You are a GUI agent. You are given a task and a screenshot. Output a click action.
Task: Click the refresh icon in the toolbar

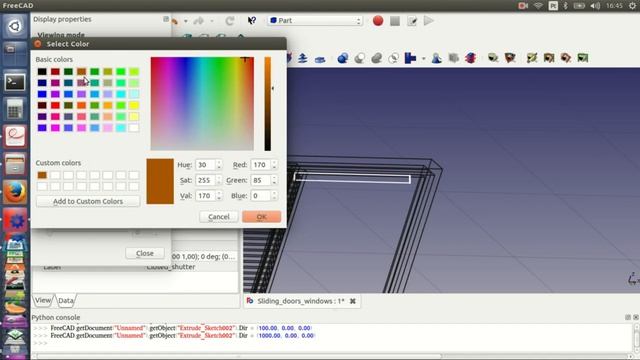tap(230, 21)
